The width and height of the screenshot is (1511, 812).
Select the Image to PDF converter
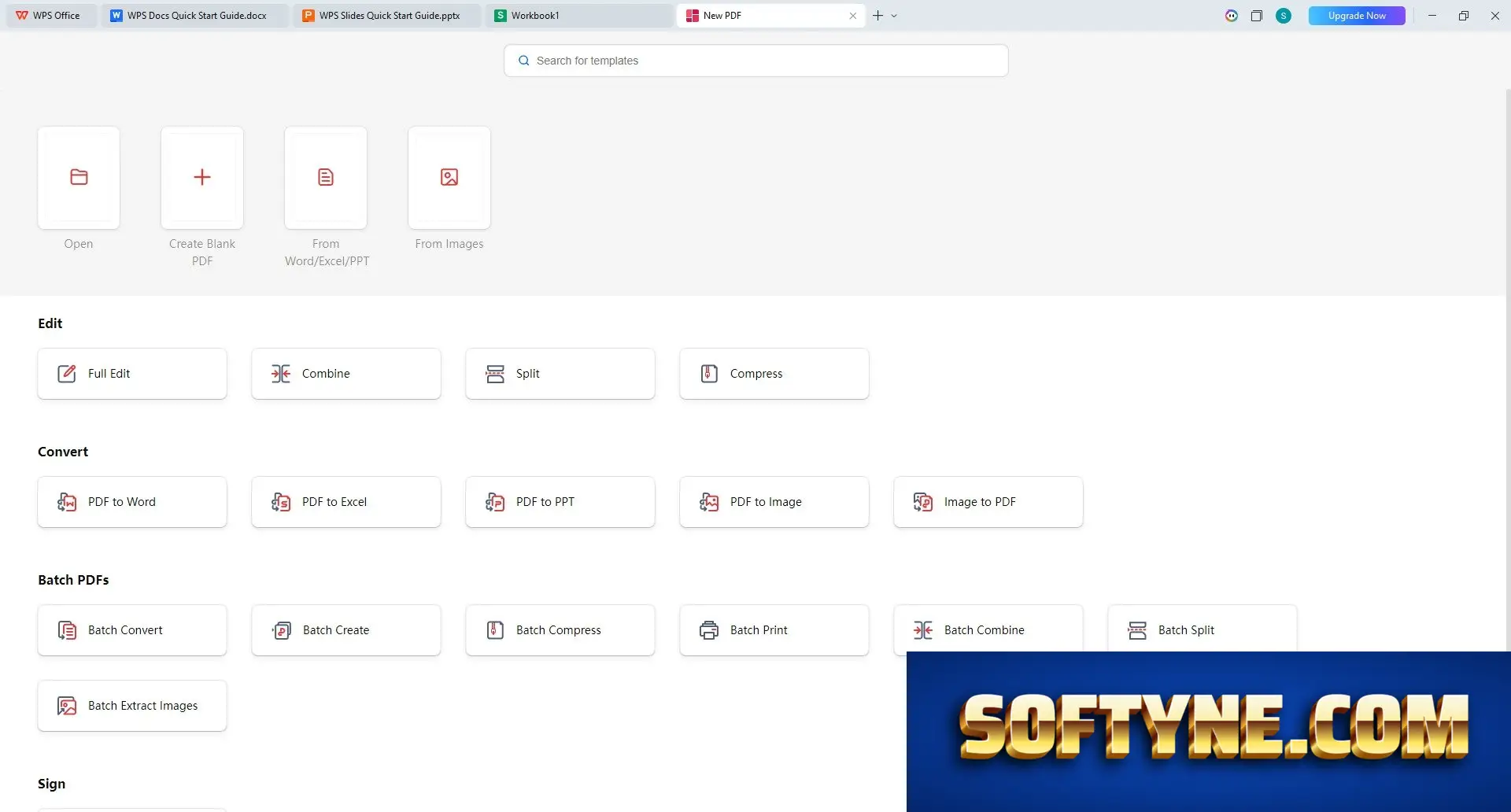pyautogui.click(x=988, y=502)
